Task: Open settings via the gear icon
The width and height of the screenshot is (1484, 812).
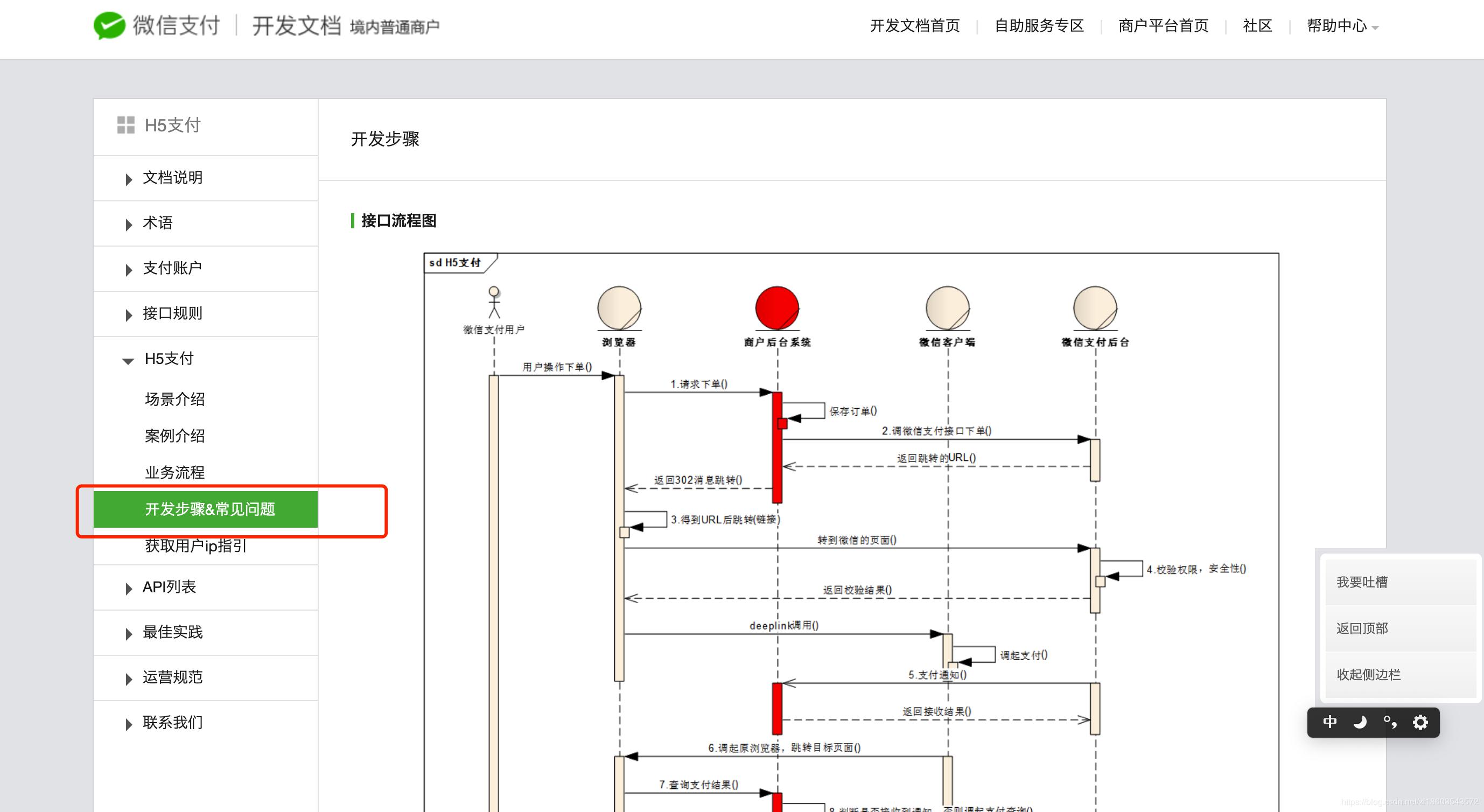Action: point(1420,722)
